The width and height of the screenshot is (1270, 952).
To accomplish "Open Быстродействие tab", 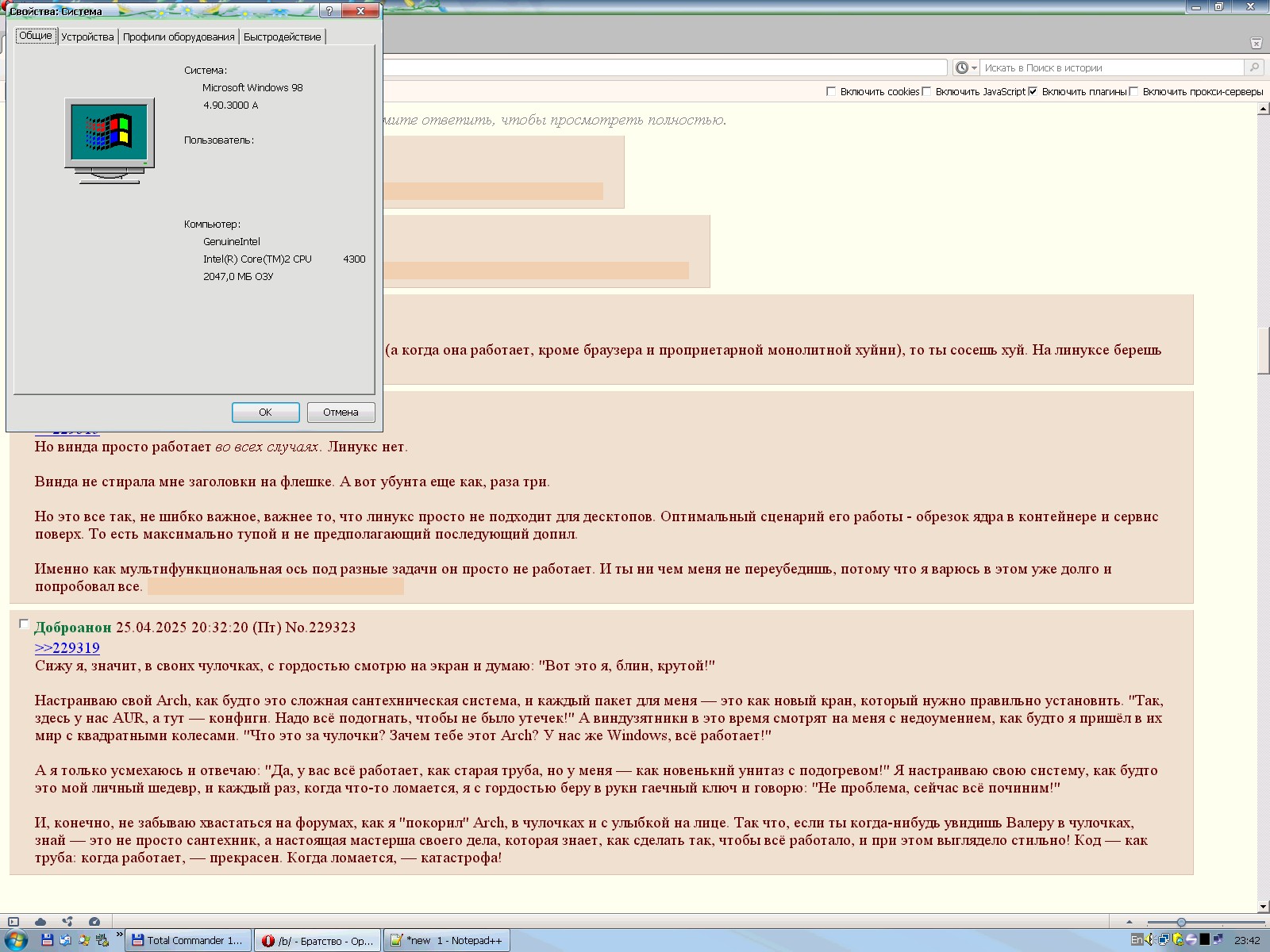I will (x=283, y=36).
